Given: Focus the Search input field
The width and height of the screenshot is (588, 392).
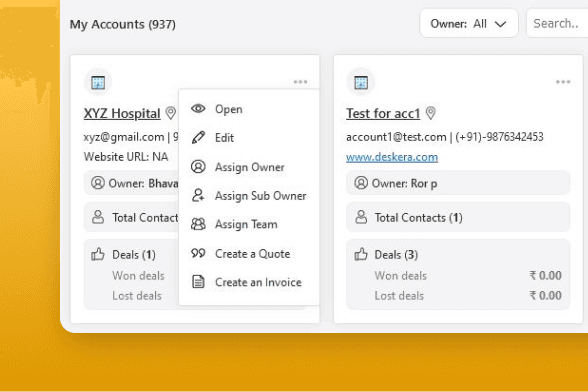Looking at the screenshot, I should tap(557, 24).
